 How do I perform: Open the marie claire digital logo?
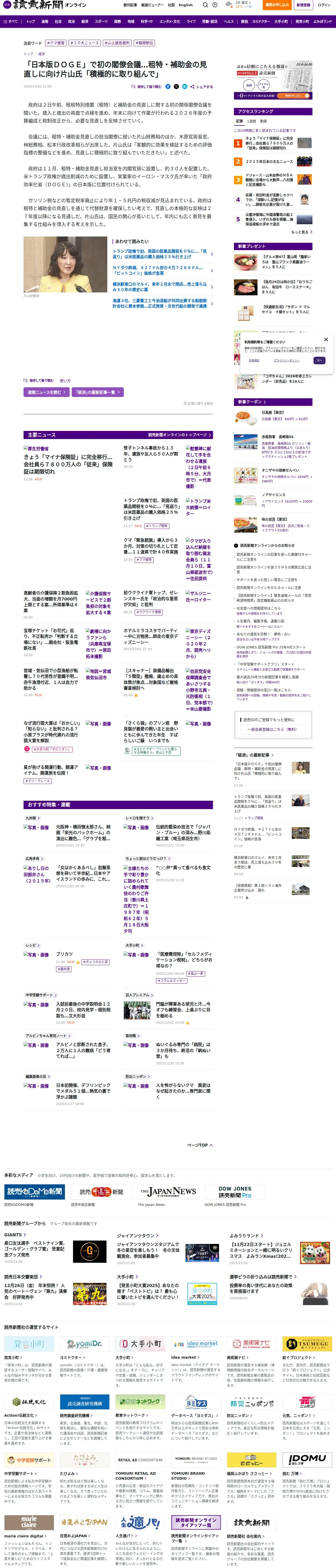tap(29, 1522)
